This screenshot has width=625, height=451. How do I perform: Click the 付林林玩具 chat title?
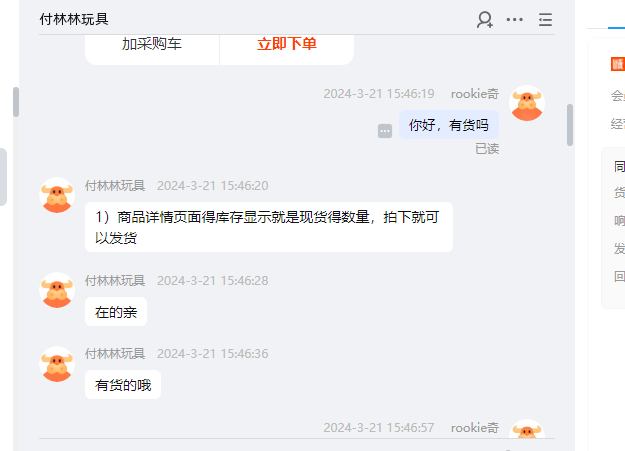point(74,19)
